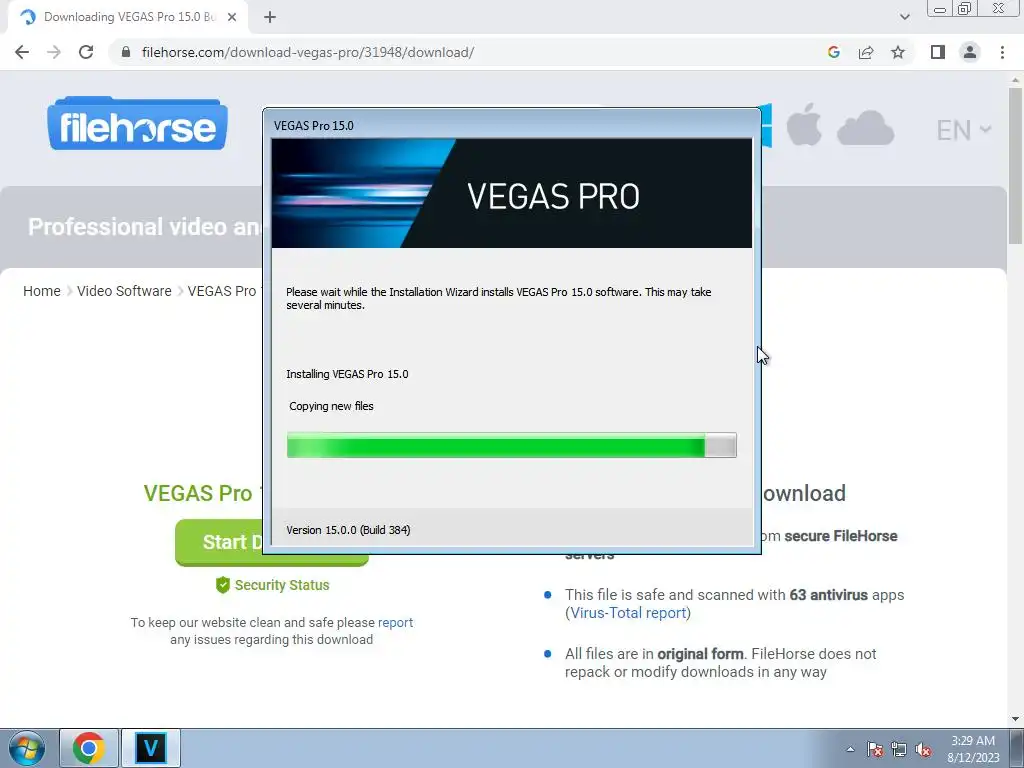The height and width of the screenshot is (768, 1024).
Task: Open the Windows Start button
Action: click(x=27, y=748)
